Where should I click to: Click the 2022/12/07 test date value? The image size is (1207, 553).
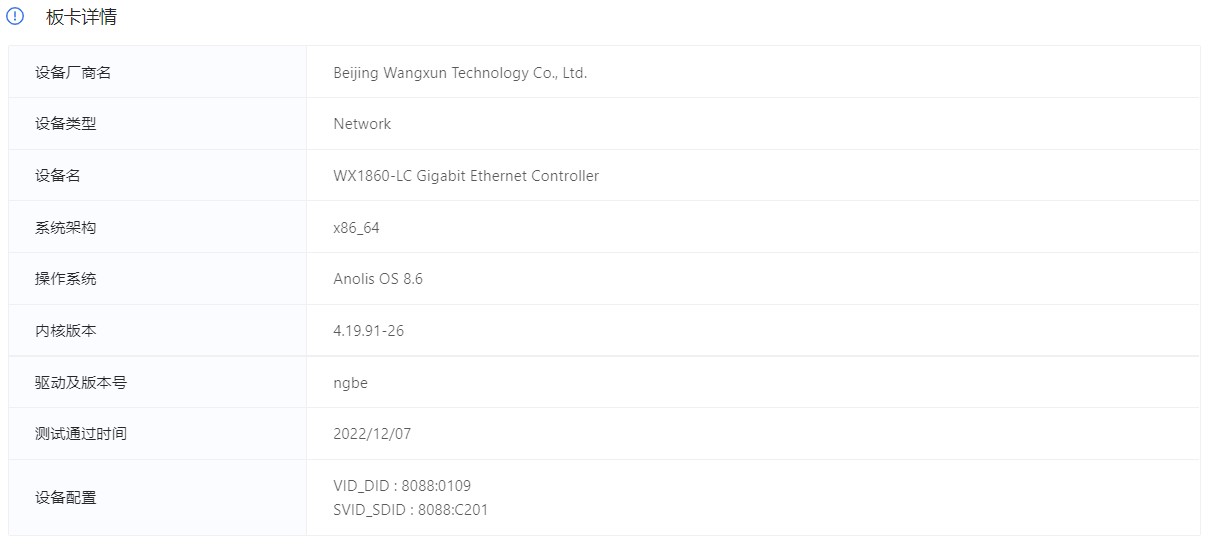(x=372, y=434)
